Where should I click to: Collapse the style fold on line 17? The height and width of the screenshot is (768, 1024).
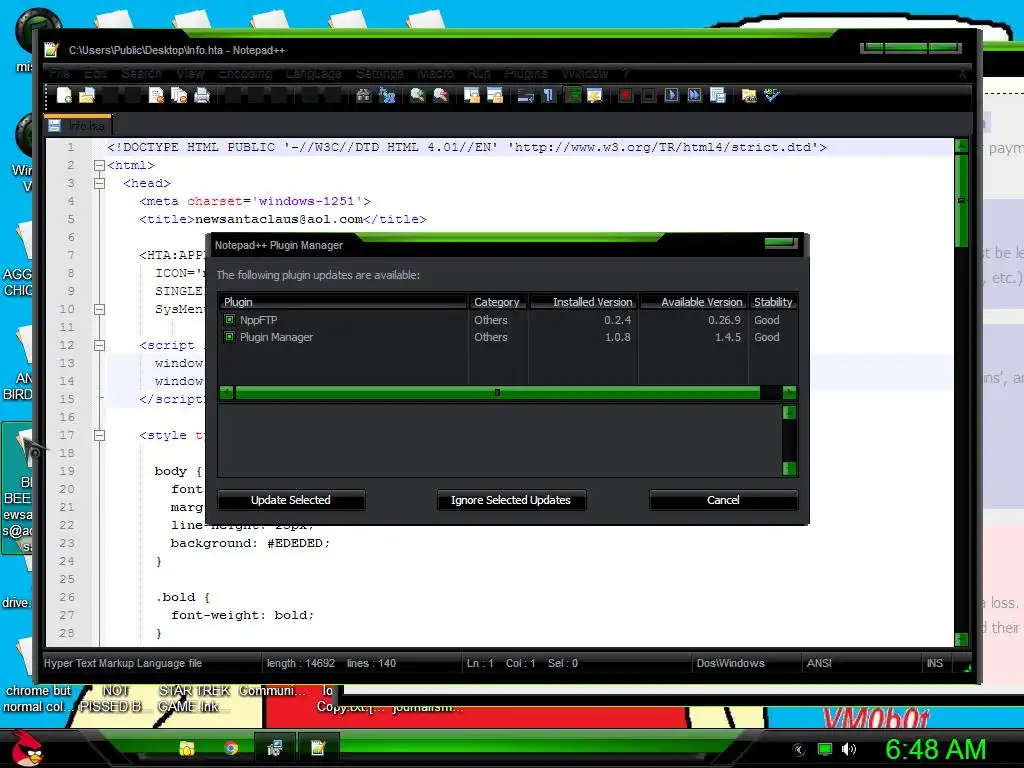99,435
